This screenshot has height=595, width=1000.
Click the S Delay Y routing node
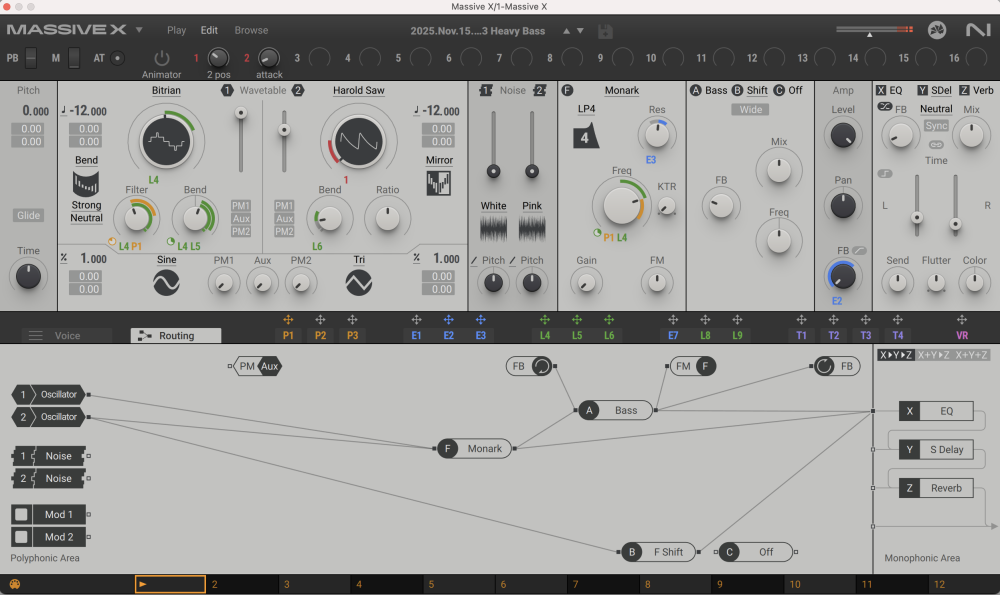click(936, 450)
